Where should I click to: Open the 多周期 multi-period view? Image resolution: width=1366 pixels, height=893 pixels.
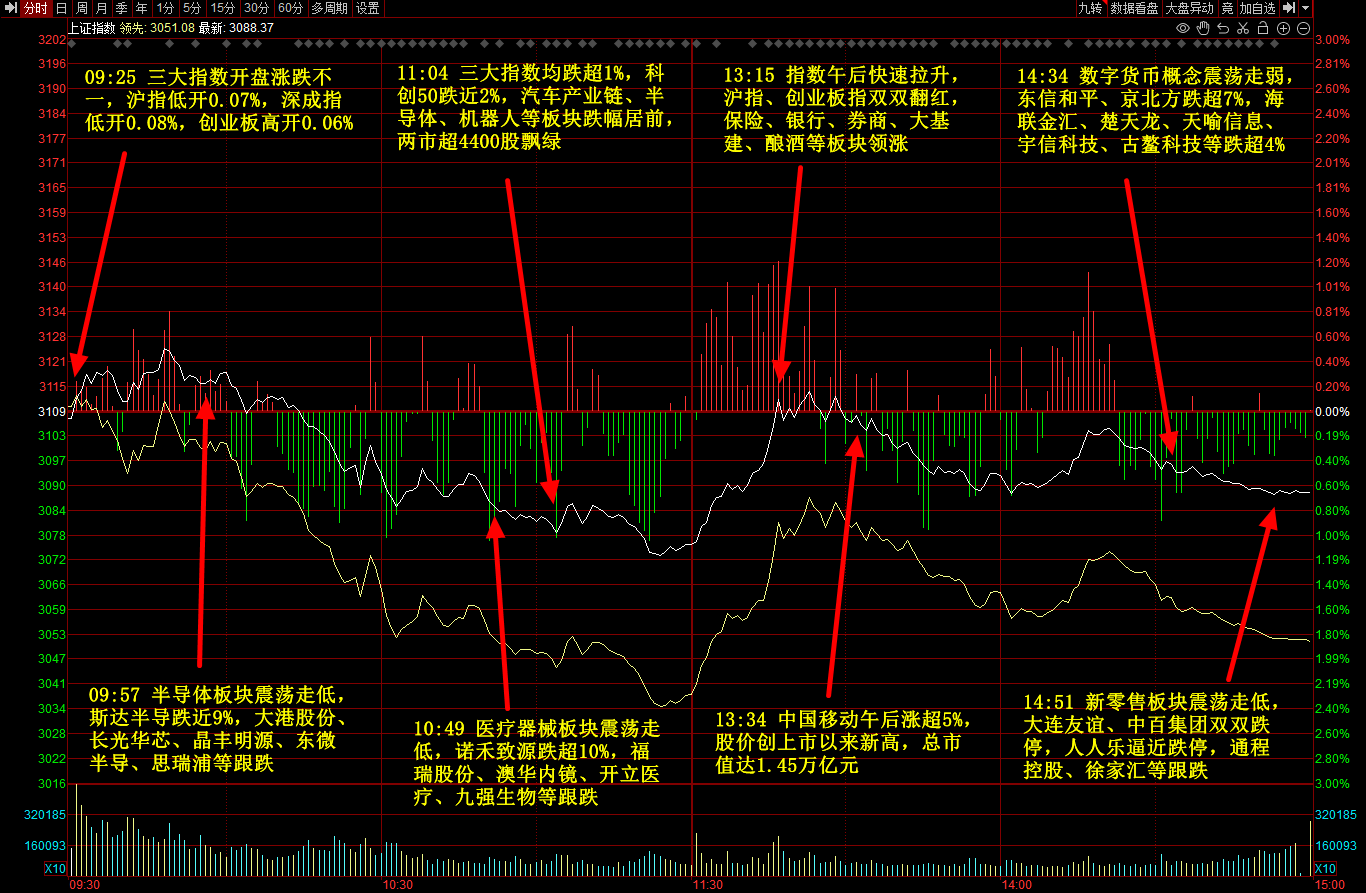(x=329, y=8)
